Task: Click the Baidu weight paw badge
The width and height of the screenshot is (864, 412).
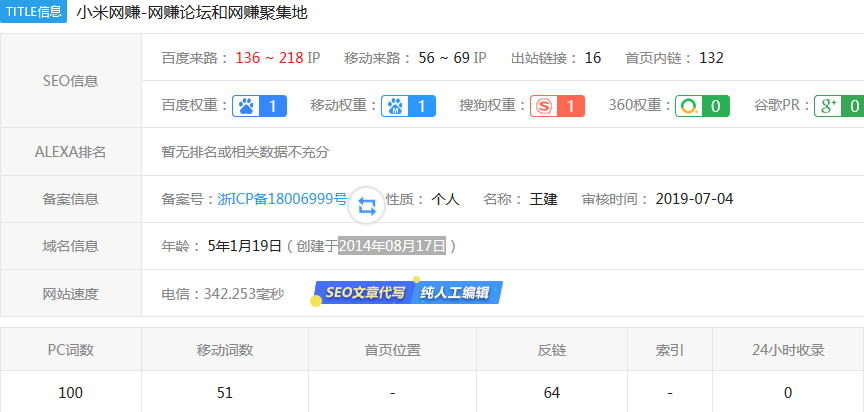Action: 260,106
